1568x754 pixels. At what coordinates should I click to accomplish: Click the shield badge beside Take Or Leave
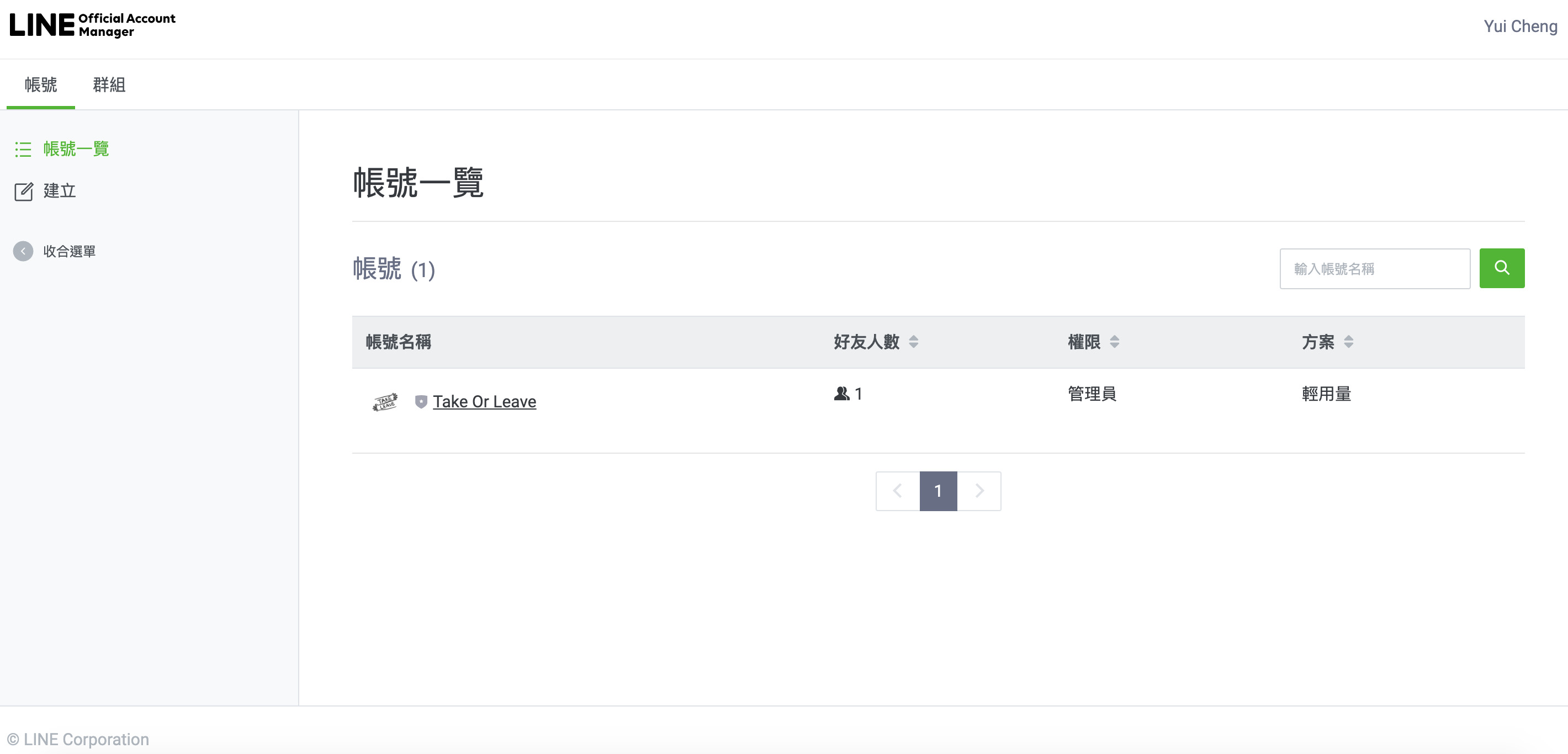click(x=421, y=402)
